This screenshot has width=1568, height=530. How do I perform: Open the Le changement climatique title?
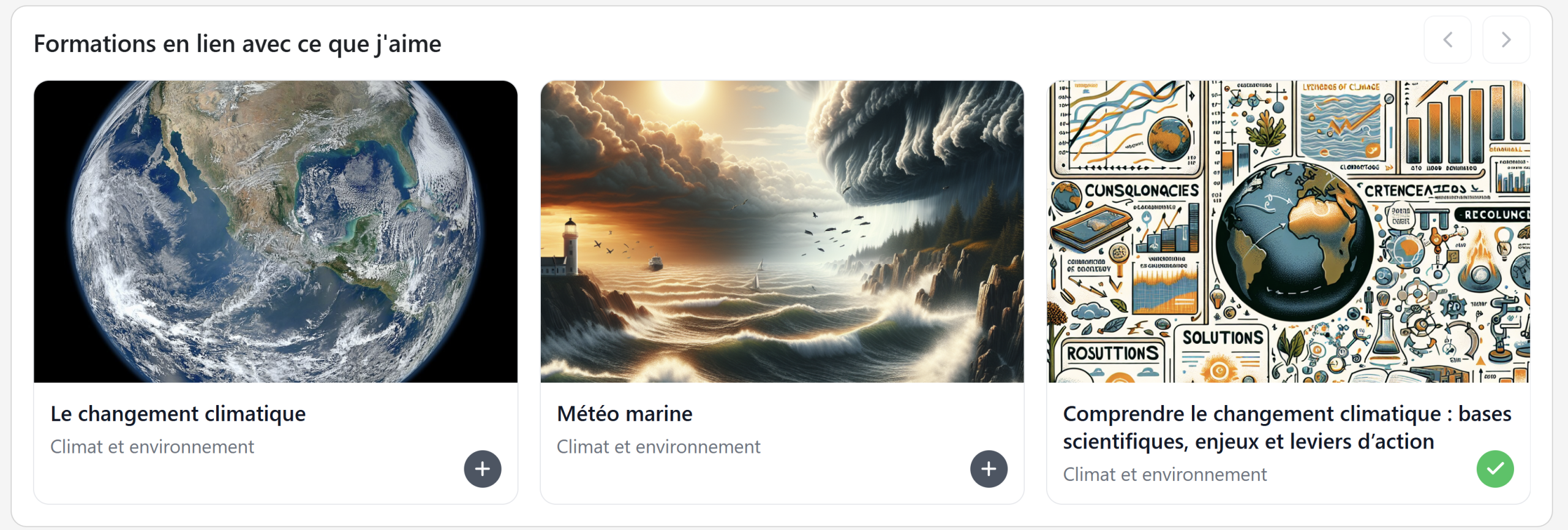coord(178,414)
